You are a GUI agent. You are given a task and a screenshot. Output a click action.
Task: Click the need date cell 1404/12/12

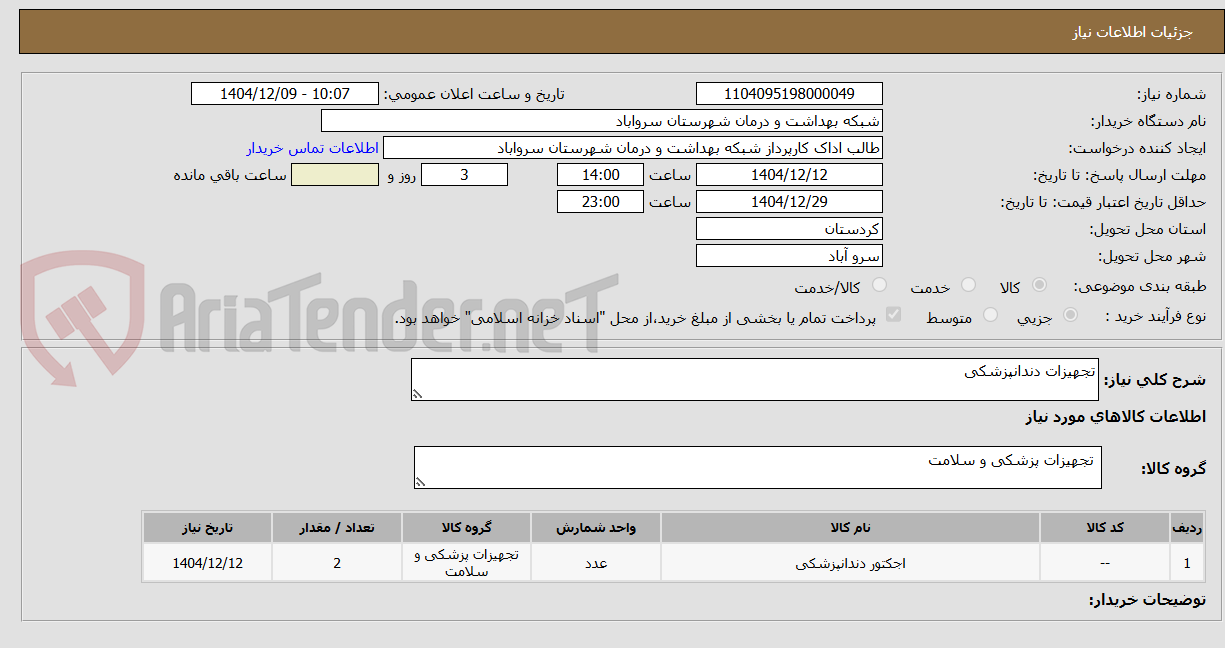(207, 563)
